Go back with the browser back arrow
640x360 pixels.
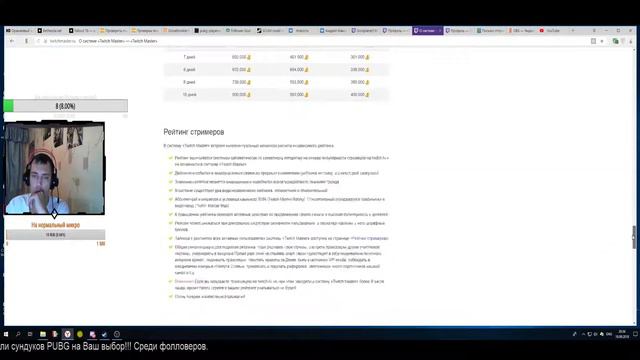(12, 41)
